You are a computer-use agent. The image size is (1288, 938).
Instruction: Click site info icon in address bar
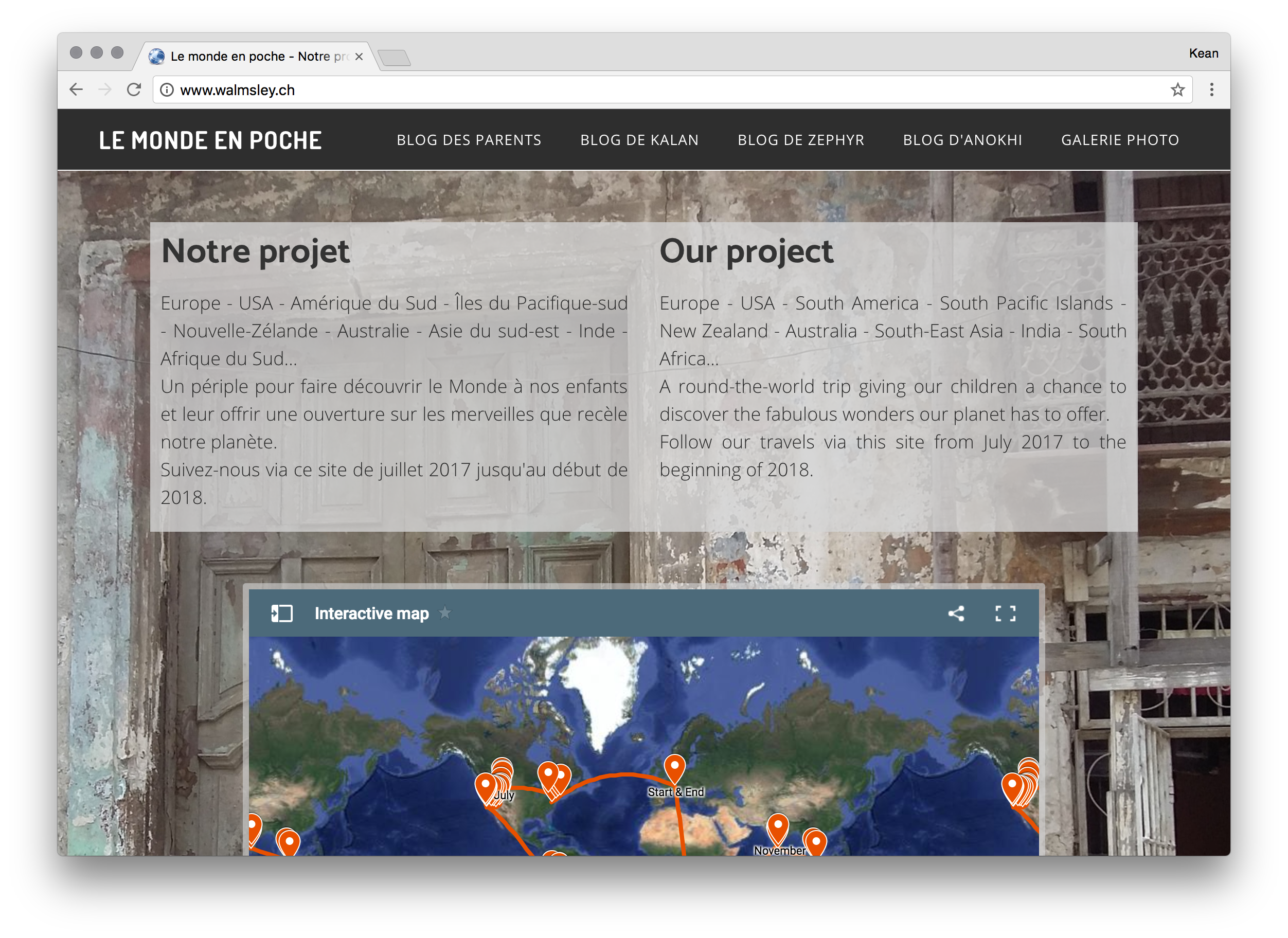[x=166, y=89]
